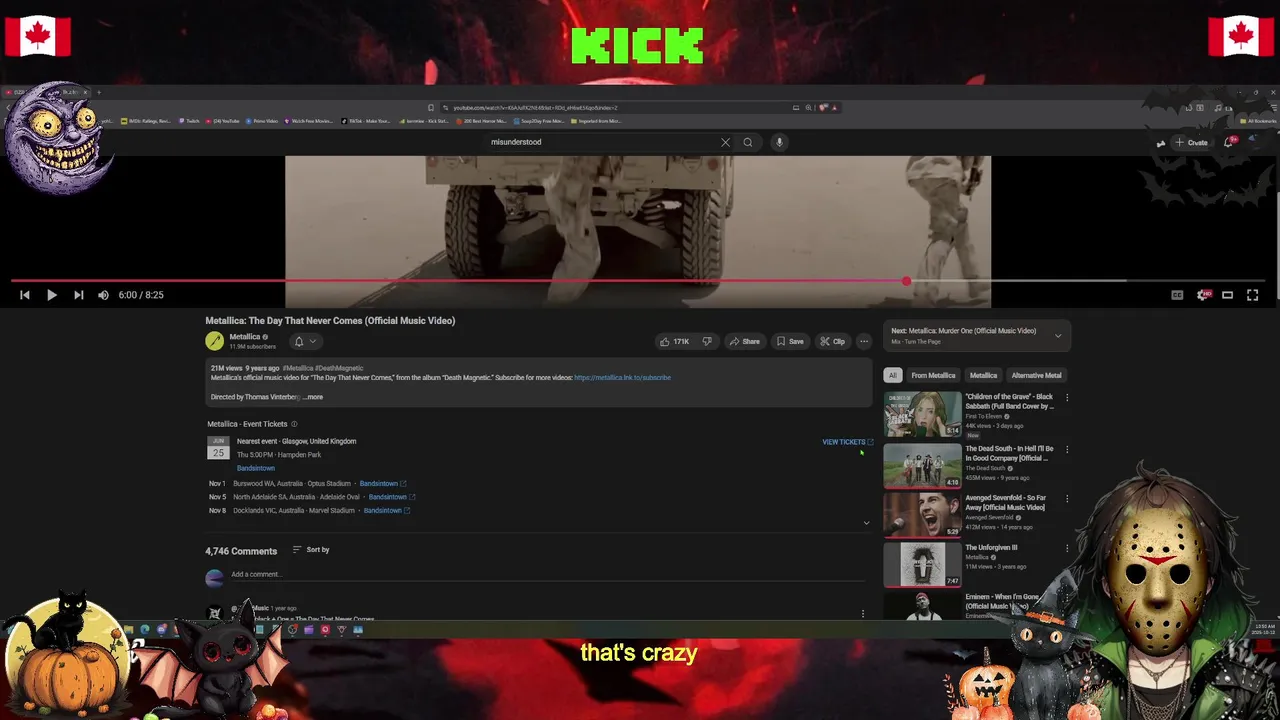Select the 'From Metallica' filter chip
Viewport: 1280px width, 720px height.
point(933,375)
